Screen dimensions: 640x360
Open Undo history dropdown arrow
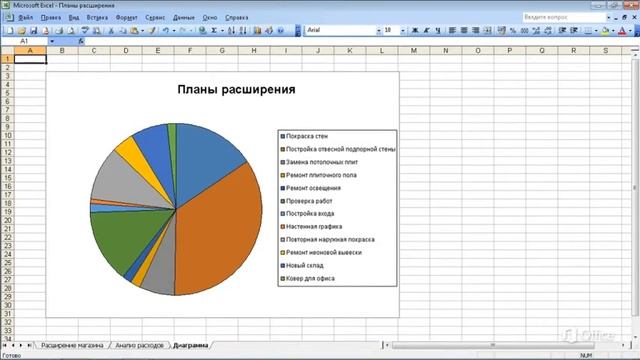(x=174, y=30)
